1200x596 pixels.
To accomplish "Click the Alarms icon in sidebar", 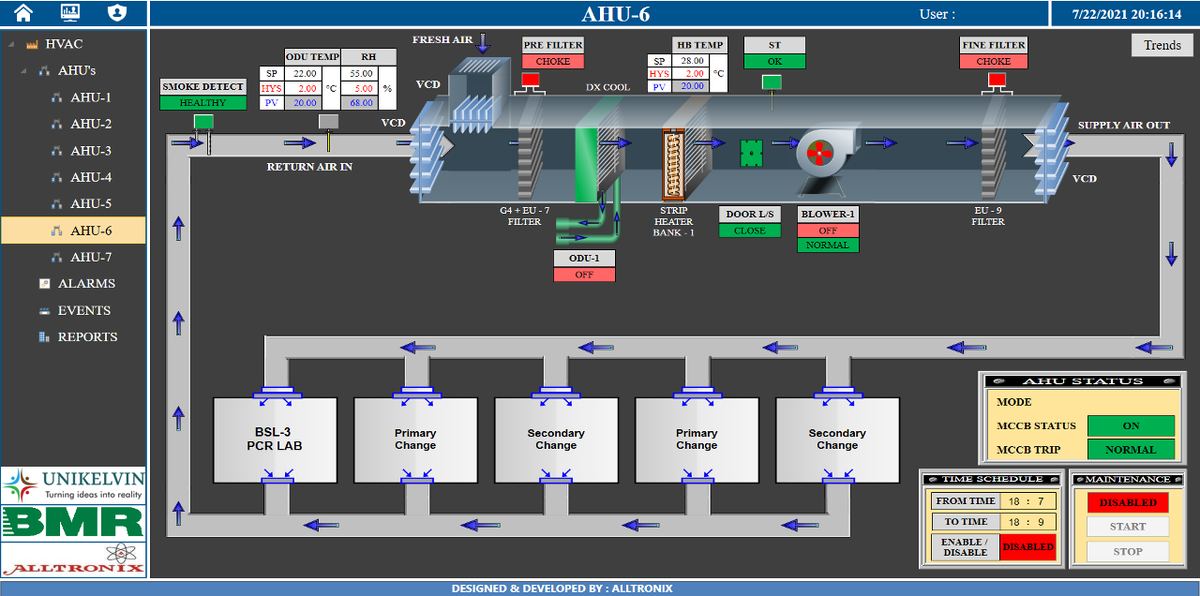I will [x=45, y=284].
